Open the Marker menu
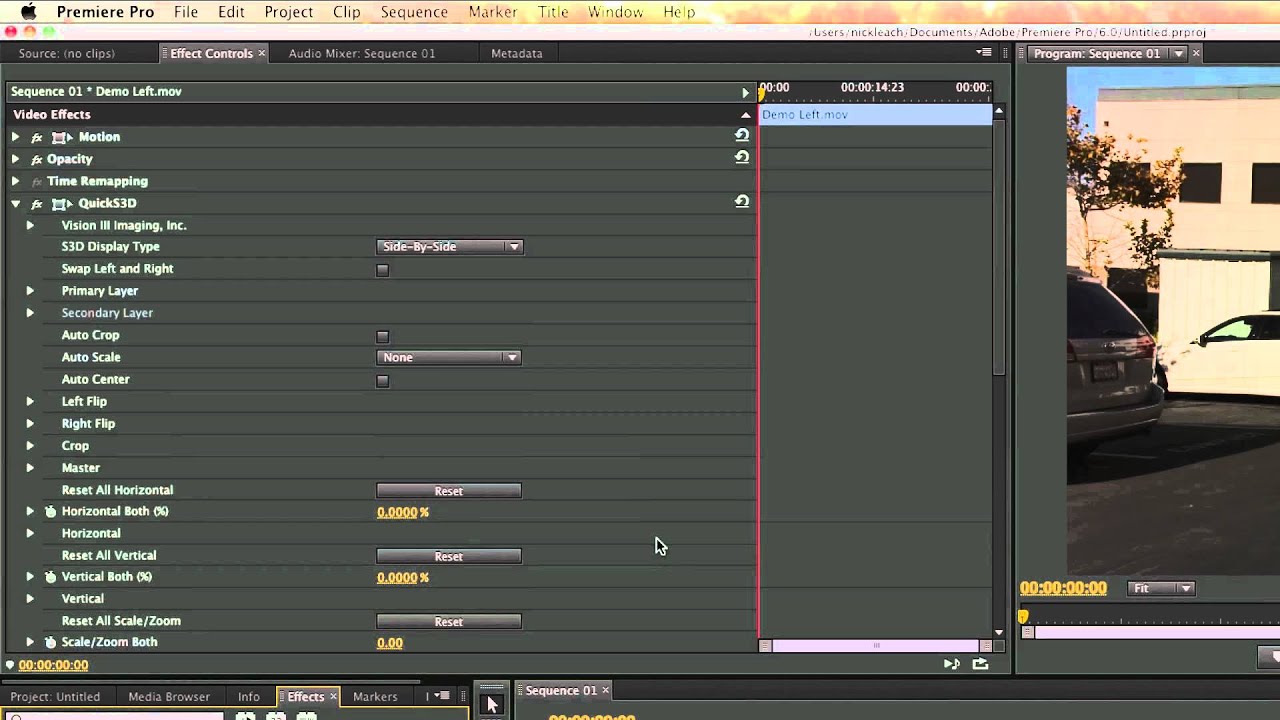Screen dimensions: 1280x720 click(x=493, y=12)
